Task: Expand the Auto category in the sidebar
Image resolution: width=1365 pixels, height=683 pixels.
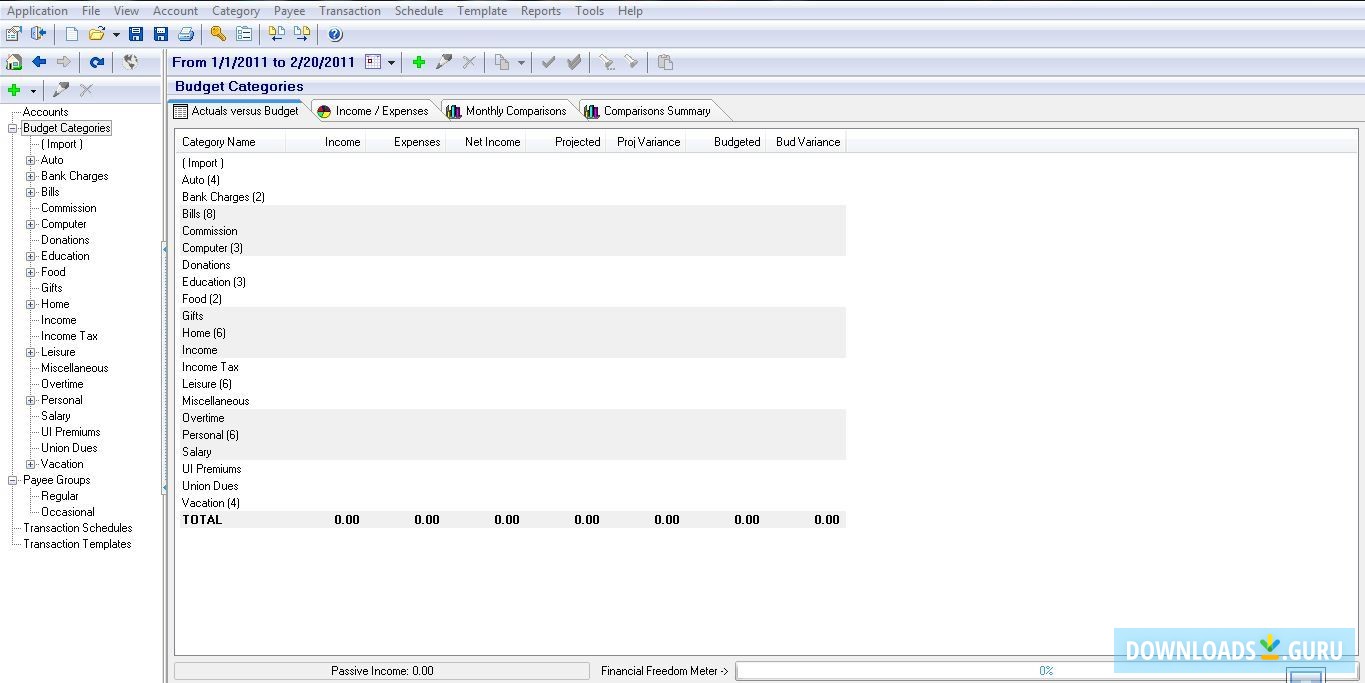Action: pos(30,160)
